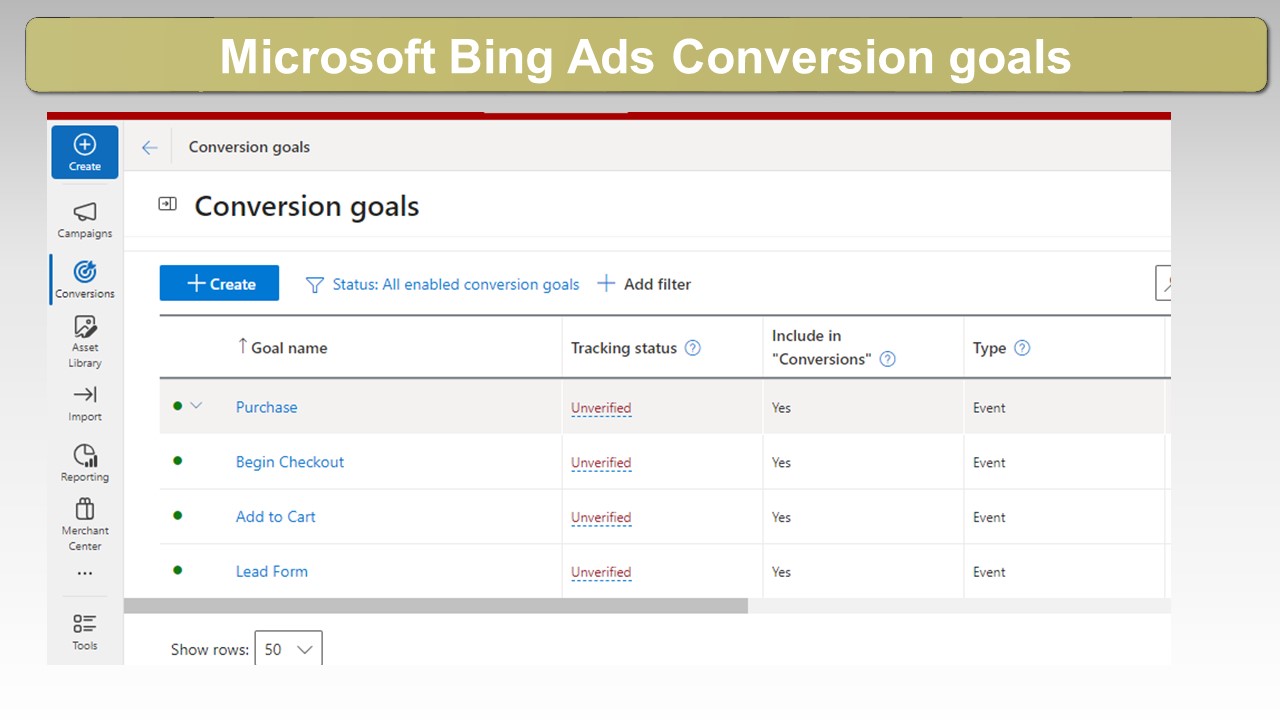
Task: Open Import in the sidebar
Action: (x=85, y=403)
